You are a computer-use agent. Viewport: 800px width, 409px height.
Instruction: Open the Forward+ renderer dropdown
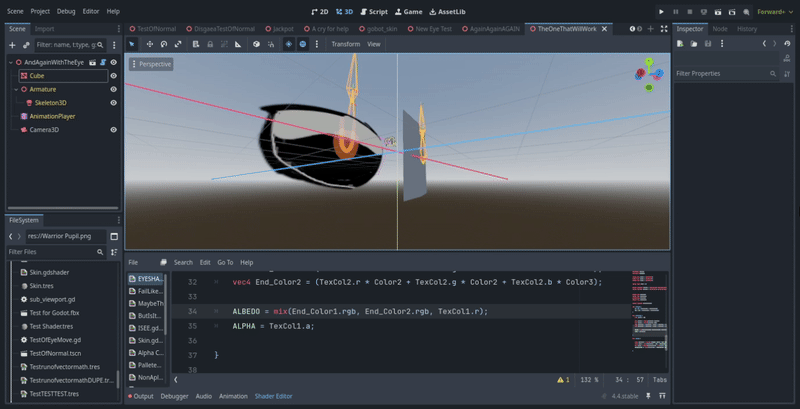772,11
